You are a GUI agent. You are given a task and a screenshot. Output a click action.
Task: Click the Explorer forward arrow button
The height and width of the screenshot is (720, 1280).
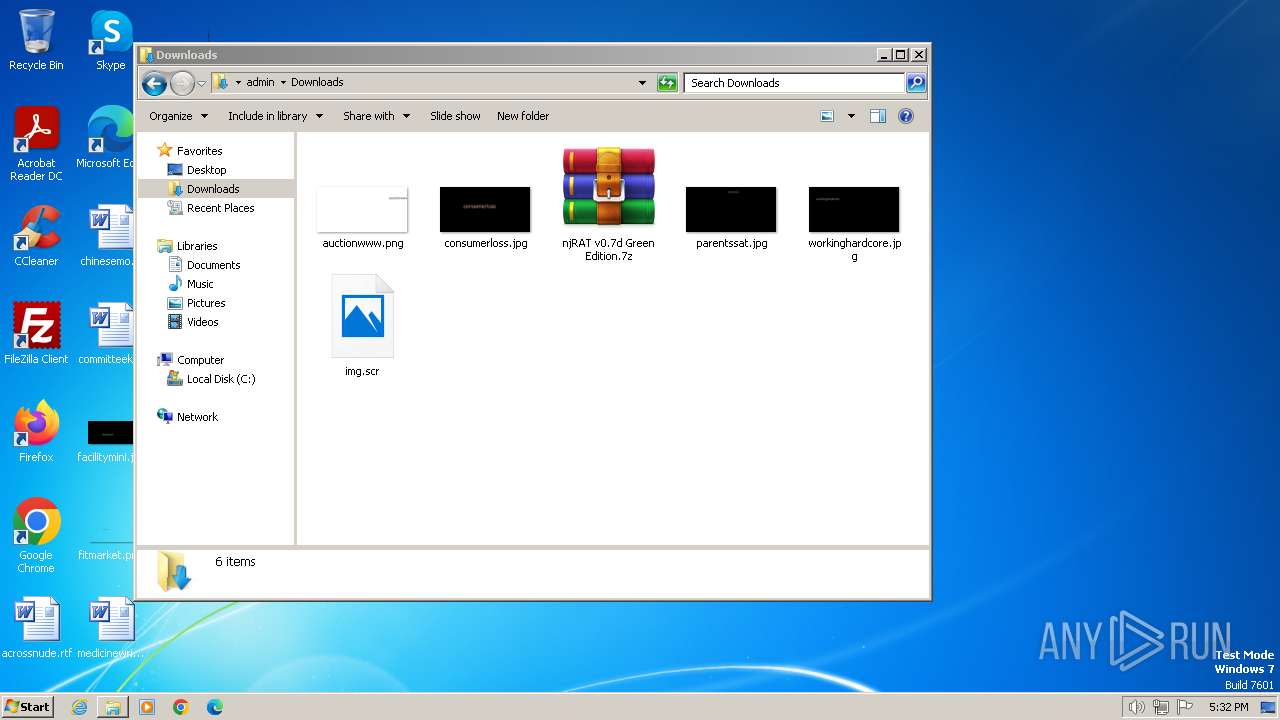coord(182,83)
